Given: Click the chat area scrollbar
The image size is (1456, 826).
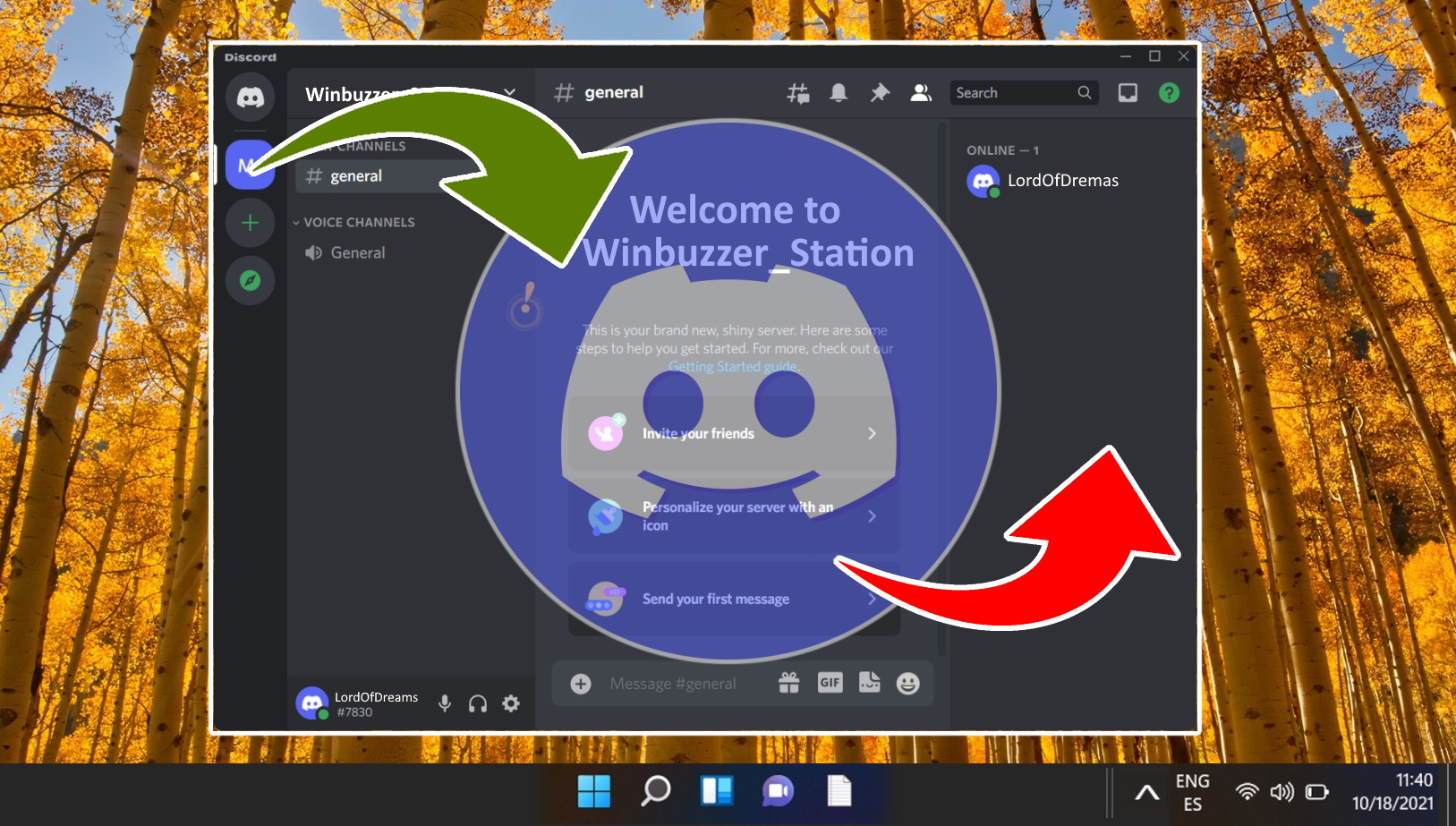Looking at the screenshot, I should tap(941, 389).
